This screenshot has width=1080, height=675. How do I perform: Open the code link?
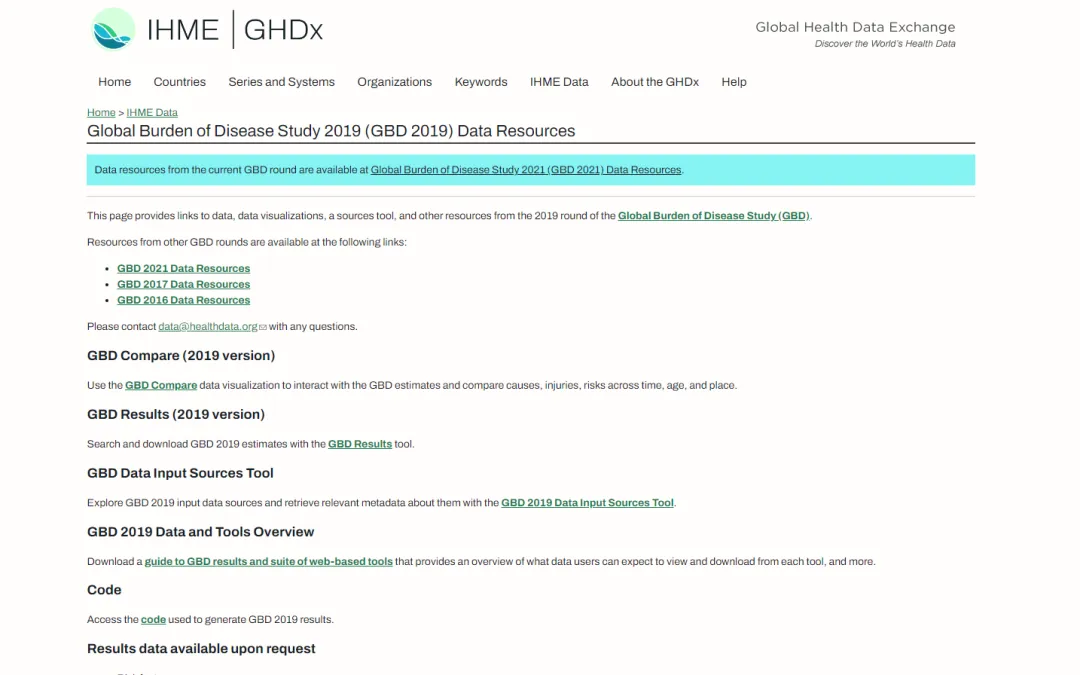(154, 620)
